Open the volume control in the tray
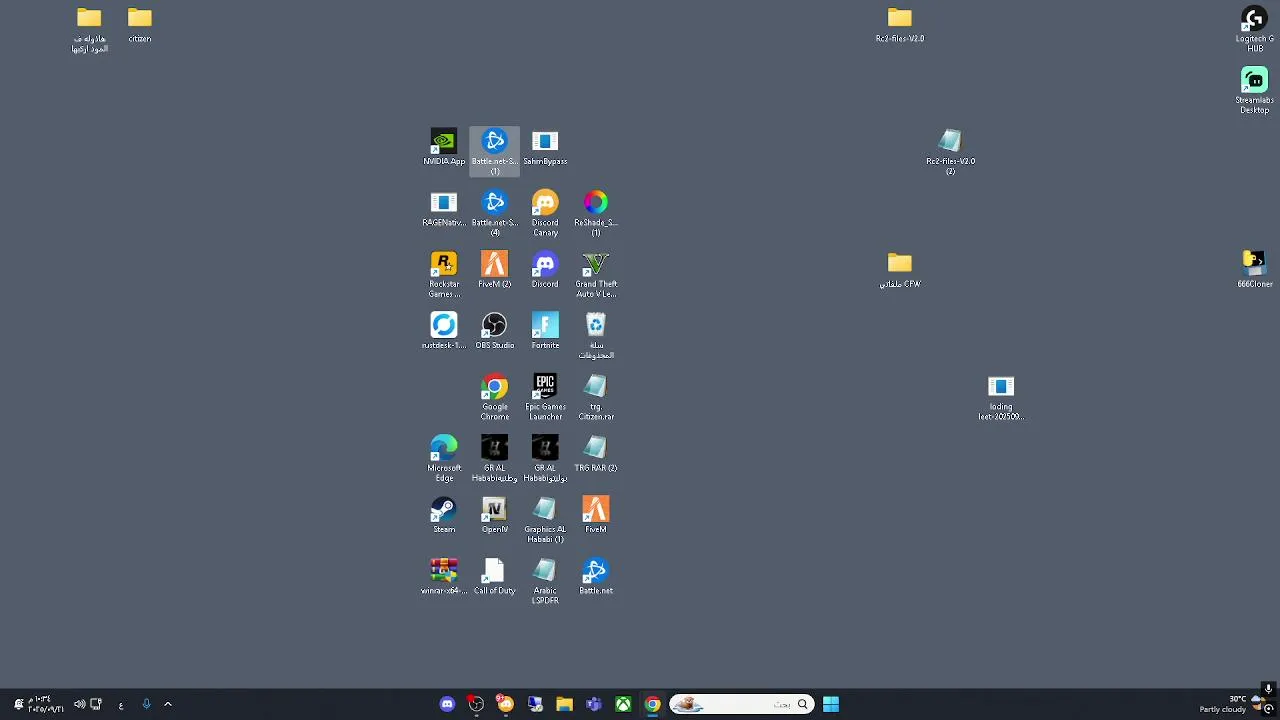This screenshot has width=1280, height=720. tap(79, 704)
